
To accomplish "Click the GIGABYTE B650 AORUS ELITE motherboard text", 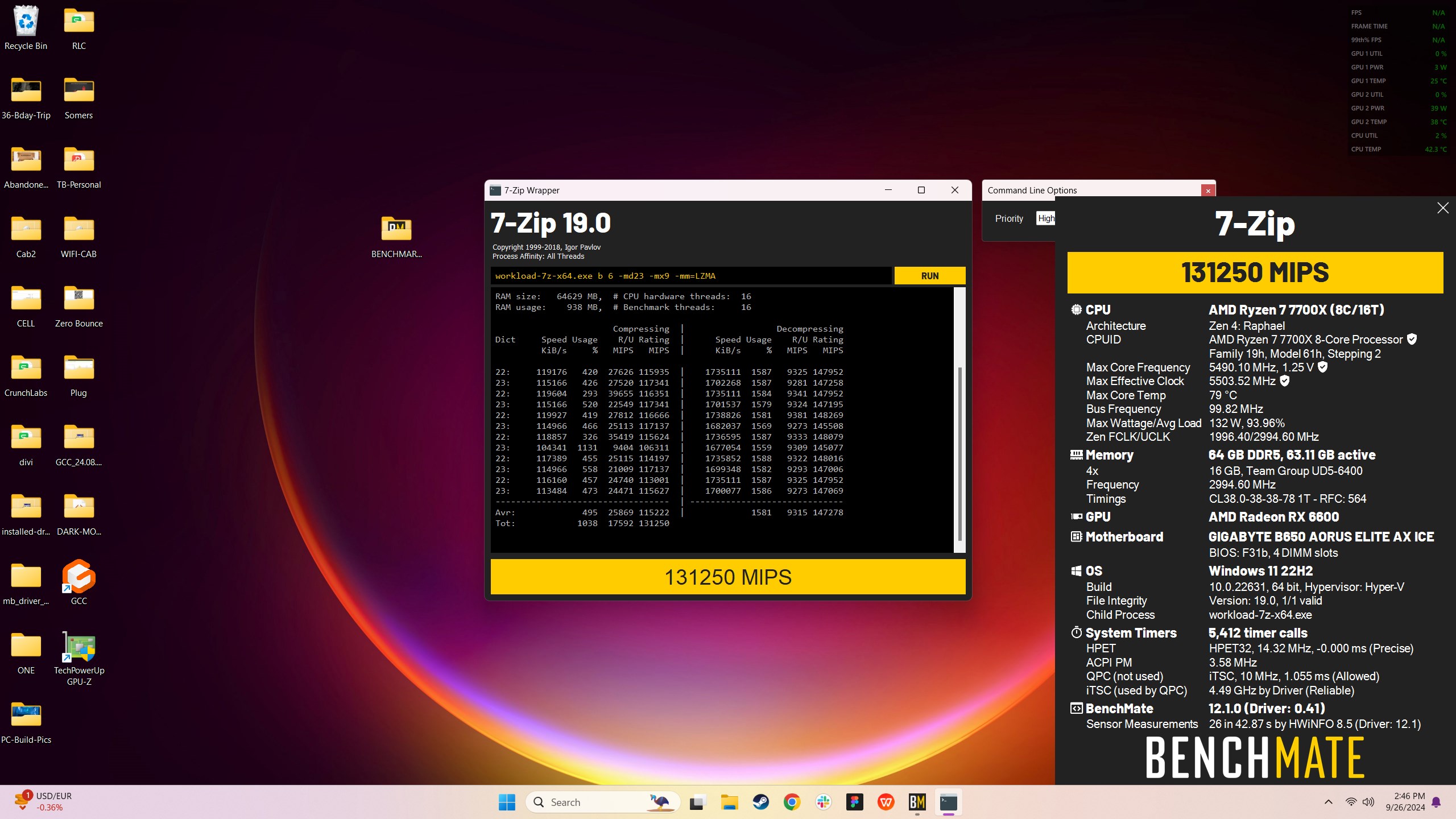I will tap(1321, 537).
